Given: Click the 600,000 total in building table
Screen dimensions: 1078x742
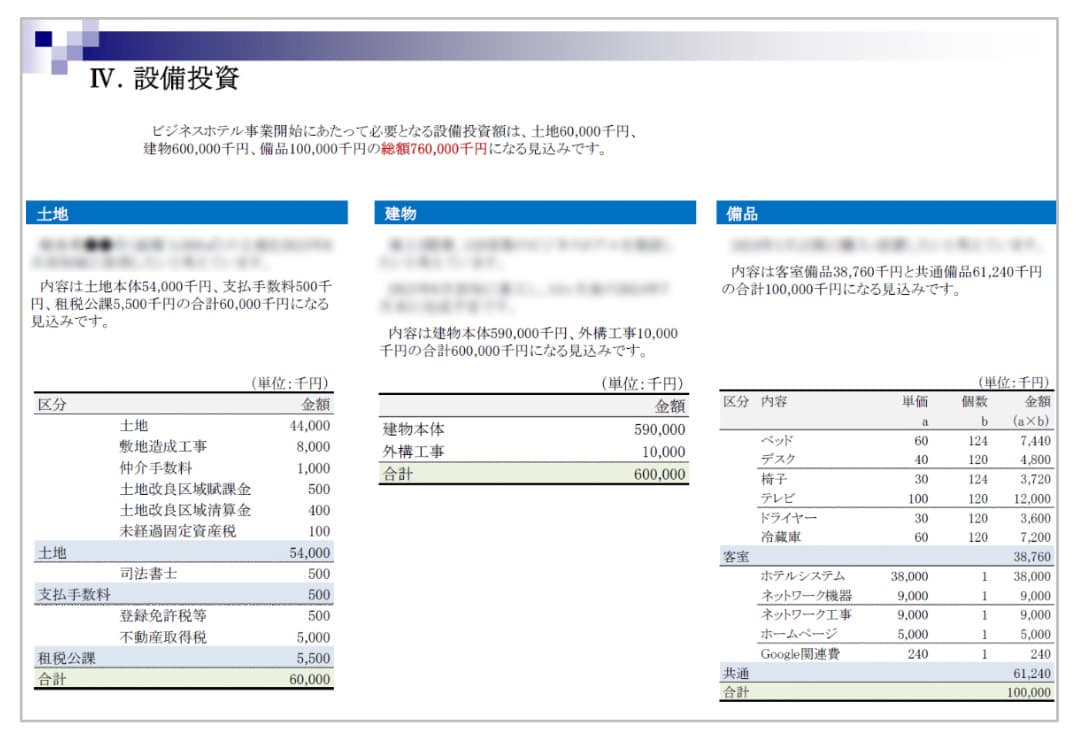Looking at the screenshot, I should tap(659, 475).
